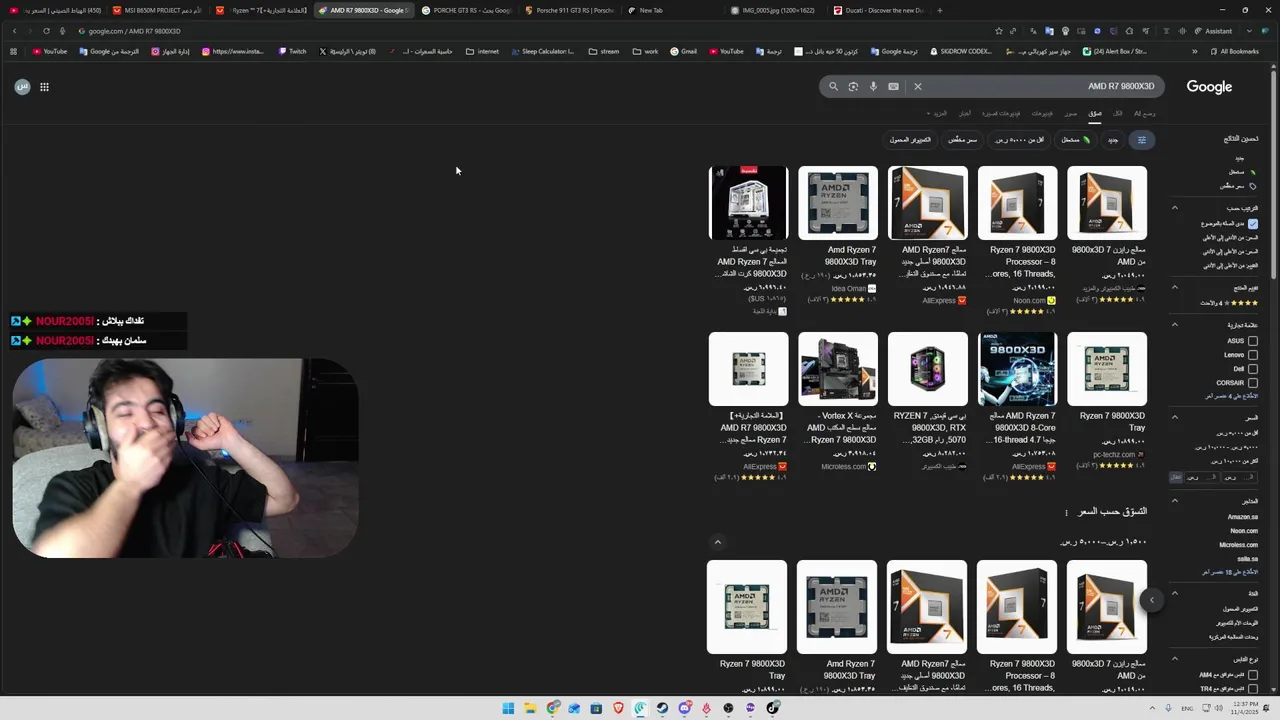The width and height of the screenshot is (1280, 720).
Task: Tick the Lenovo brand checkbox
Action: coord(1253,355)
